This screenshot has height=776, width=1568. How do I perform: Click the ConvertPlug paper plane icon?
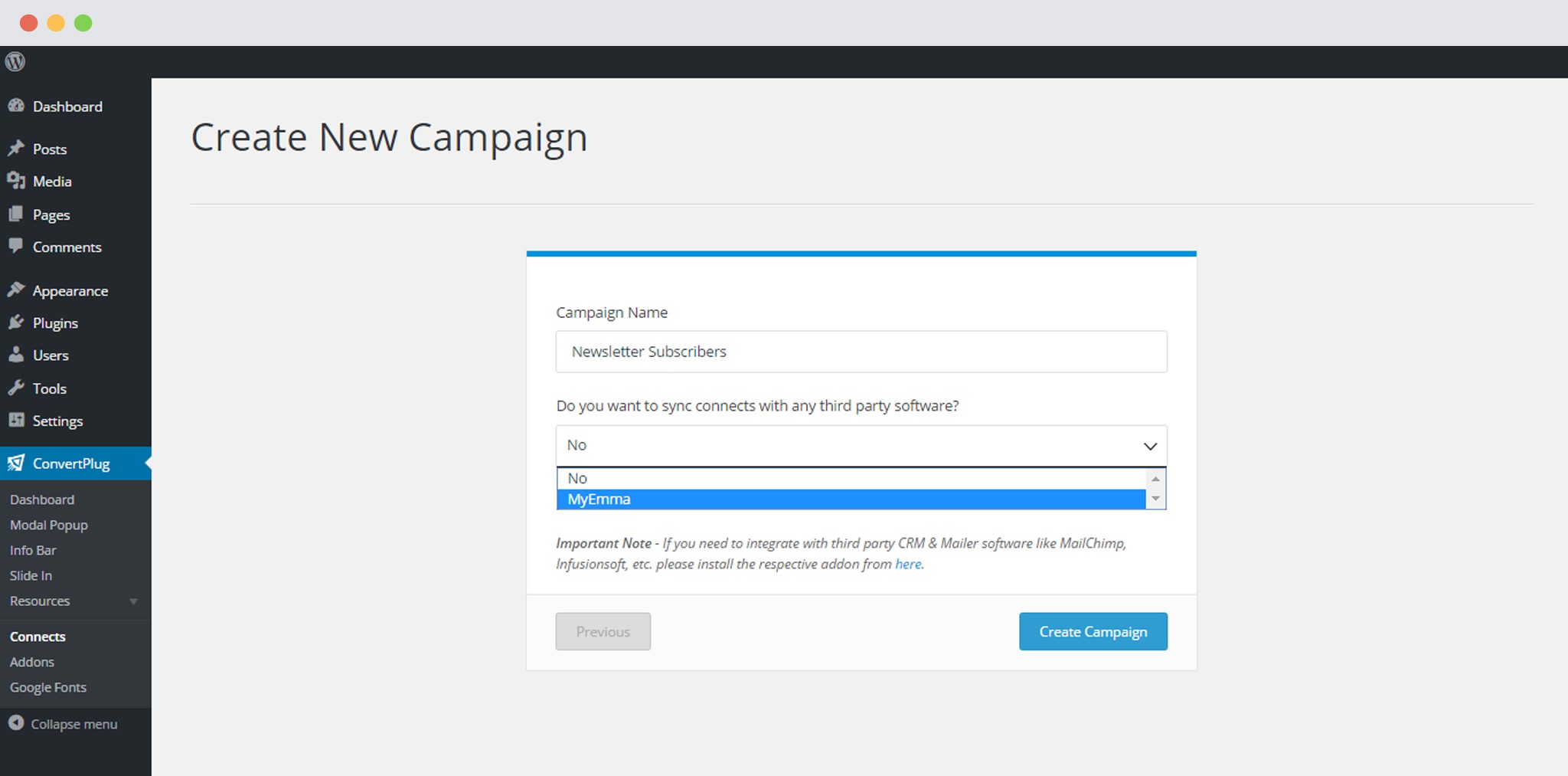click(16, 463)
